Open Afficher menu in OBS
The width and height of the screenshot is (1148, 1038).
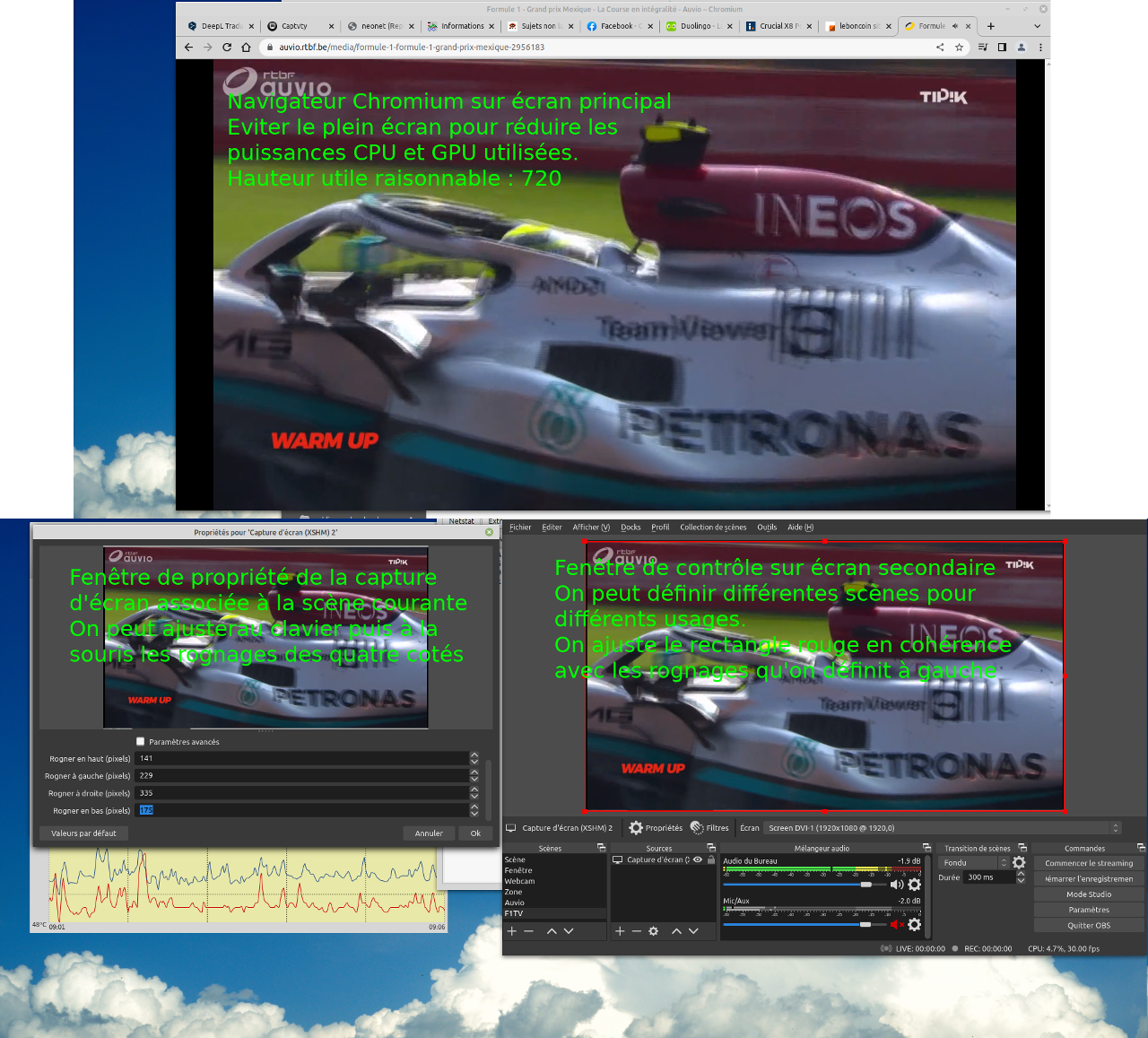click(x=591, y=528)
